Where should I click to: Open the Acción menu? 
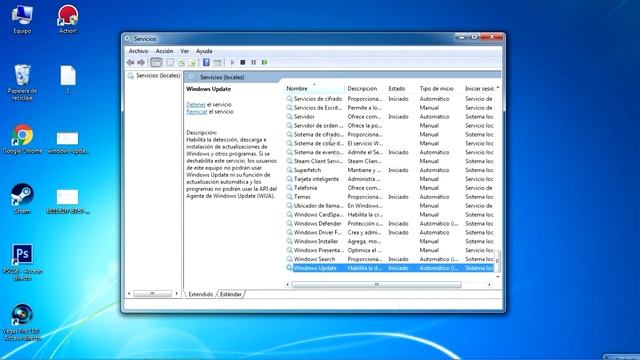(x=164, y=51)
